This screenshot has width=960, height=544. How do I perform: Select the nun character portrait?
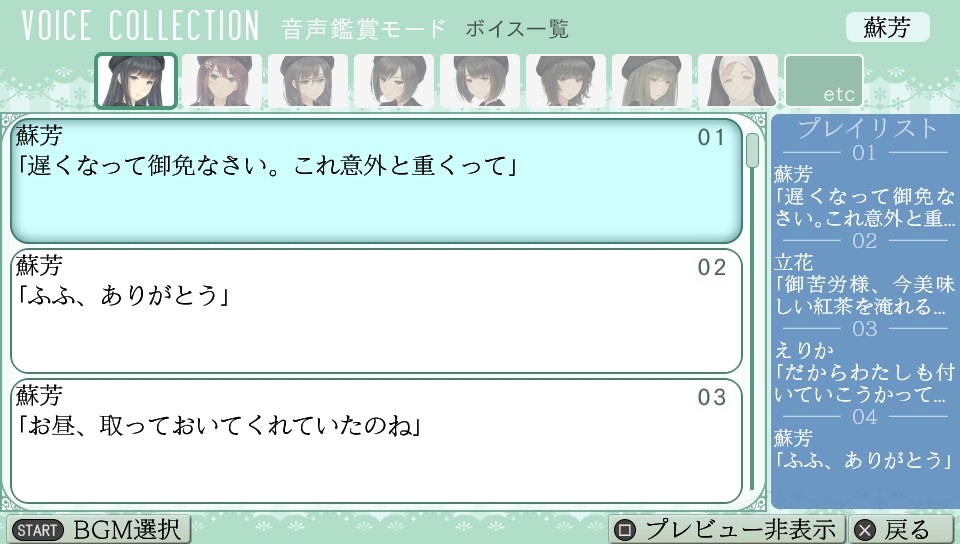pos(738,81)
